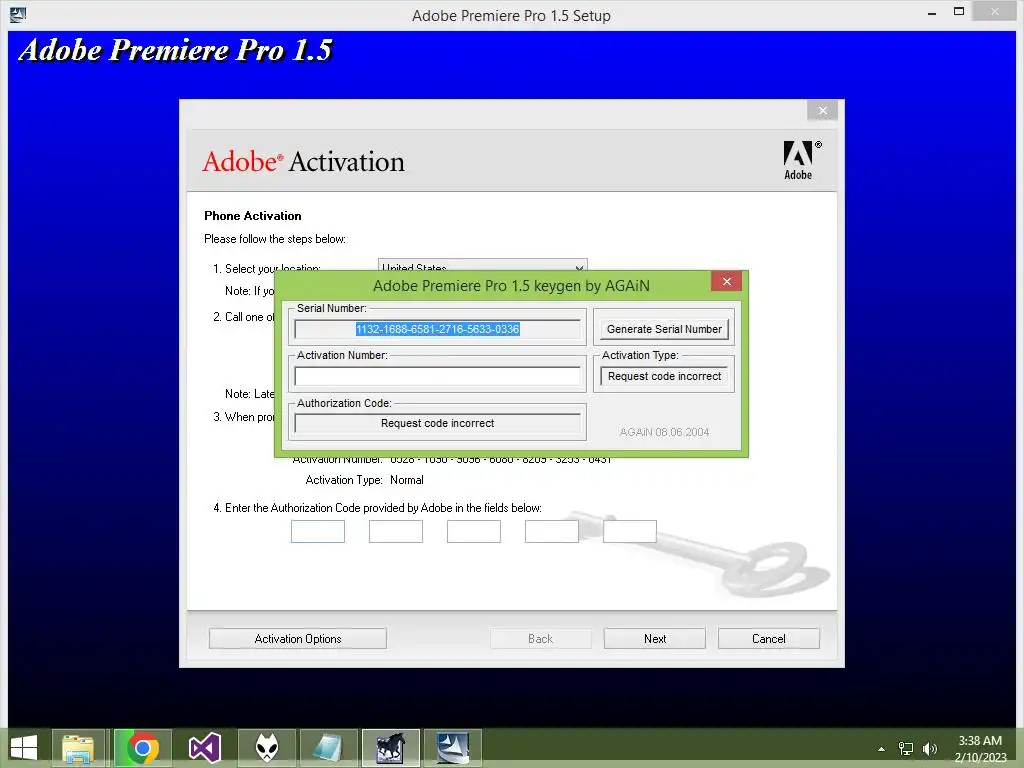Switch to the alien-head taskbar app
The image size is (1024, 768).
coord(266,748)
